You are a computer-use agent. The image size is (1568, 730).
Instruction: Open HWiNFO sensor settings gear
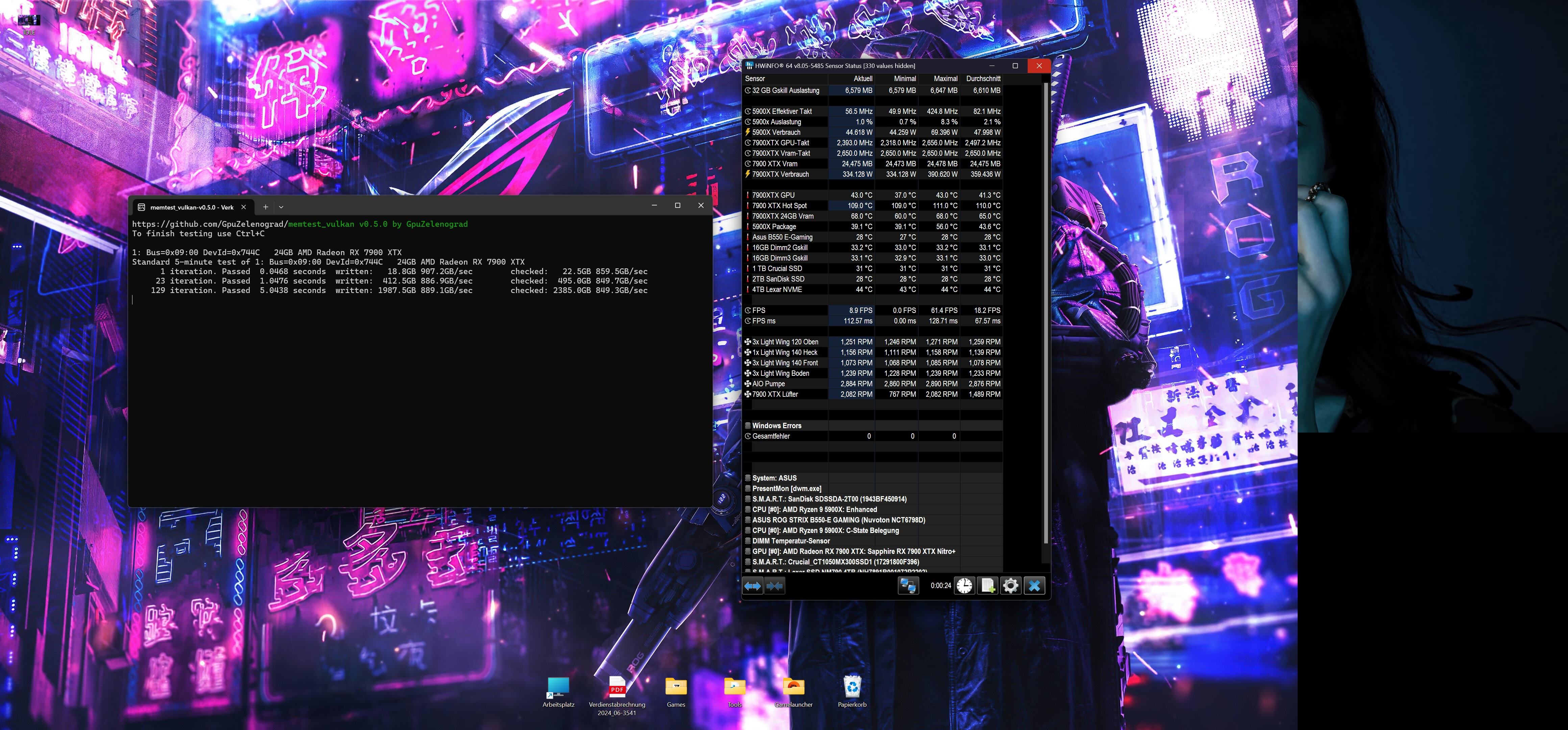(x=1010, y=586)
